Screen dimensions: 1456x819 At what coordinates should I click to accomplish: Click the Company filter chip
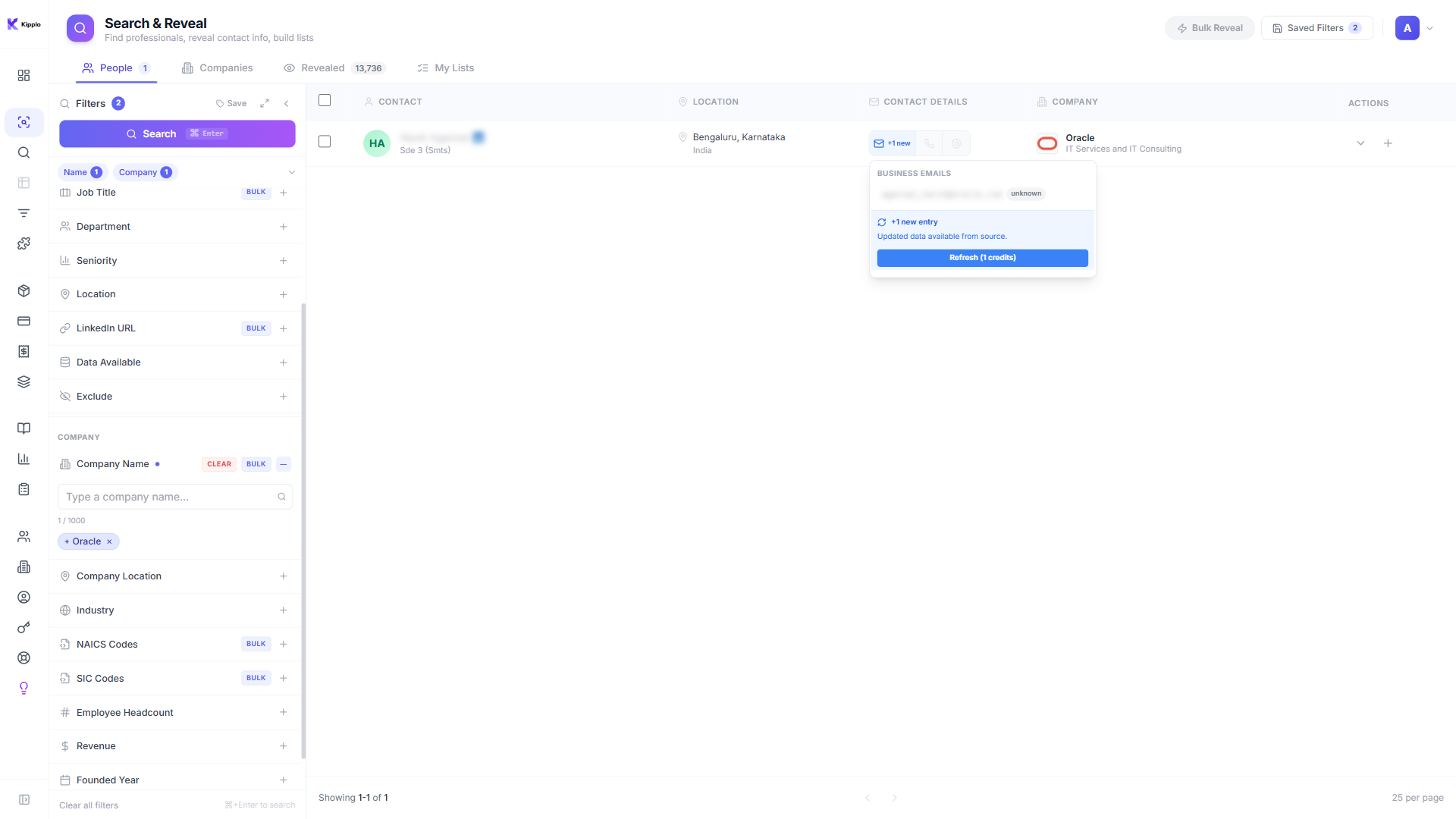tap(146, 172)
